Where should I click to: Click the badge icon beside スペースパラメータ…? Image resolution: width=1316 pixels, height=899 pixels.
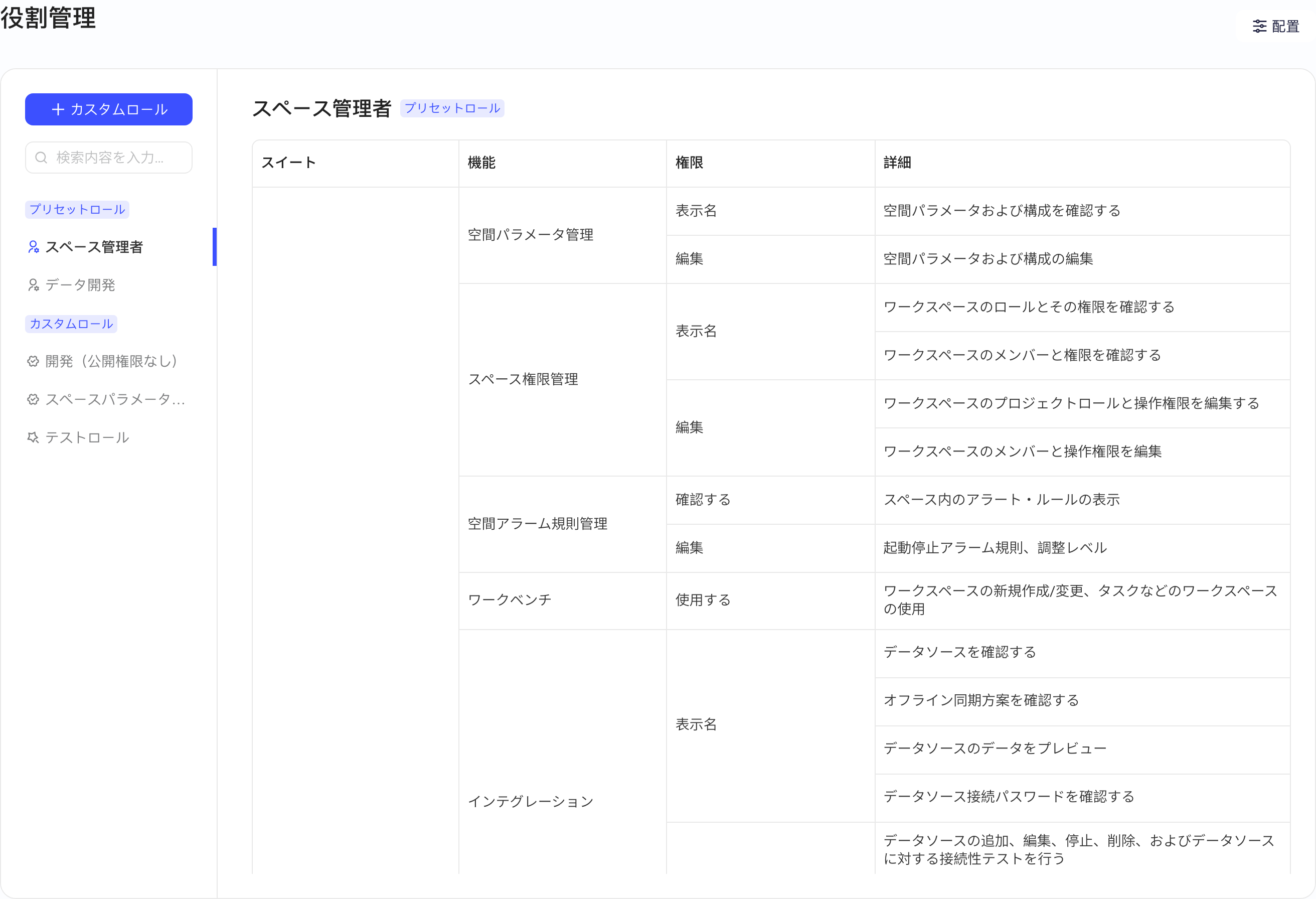pyautogui.click(x=34, y=399)
